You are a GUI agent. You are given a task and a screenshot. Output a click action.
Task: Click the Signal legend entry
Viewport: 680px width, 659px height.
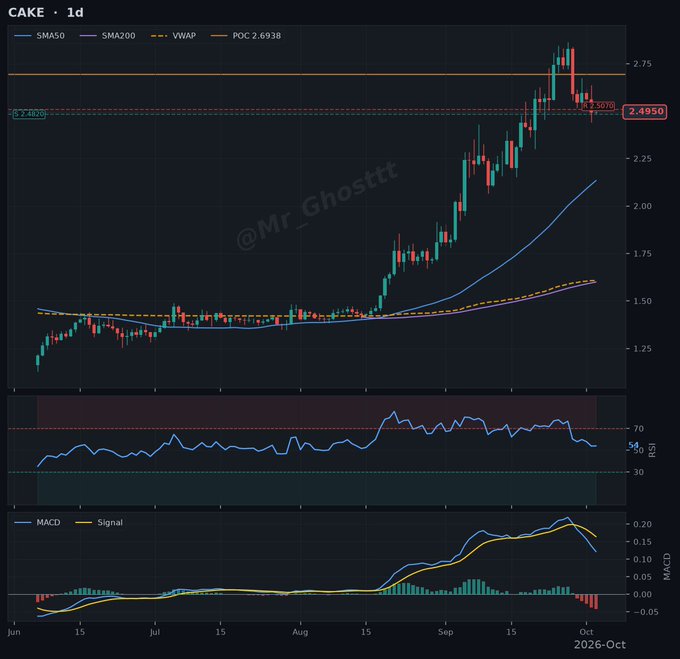coord(99,522)
